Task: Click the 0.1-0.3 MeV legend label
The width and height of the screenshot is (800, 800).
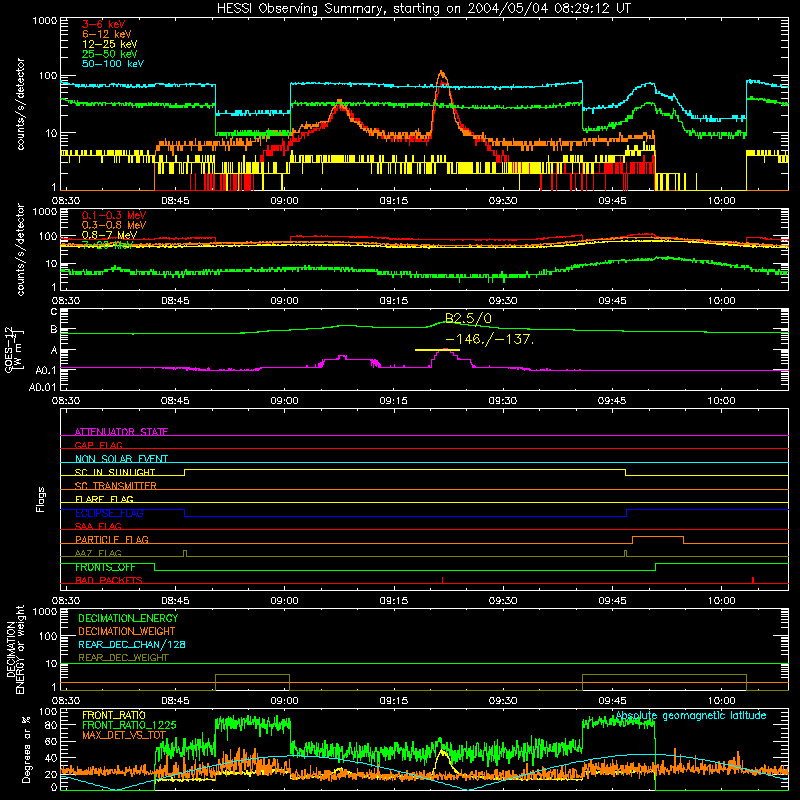Action: coord(114,215)
